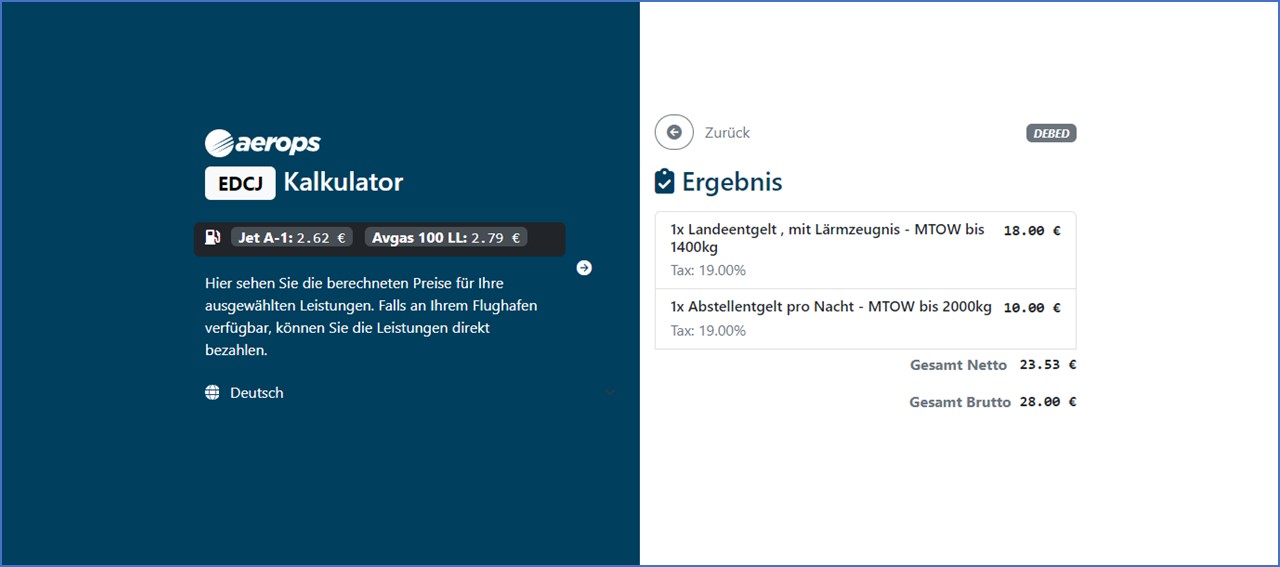This screenshot has width=1280, height=567.
Task: Click the fuel pump icon
Action: point(213,238)
